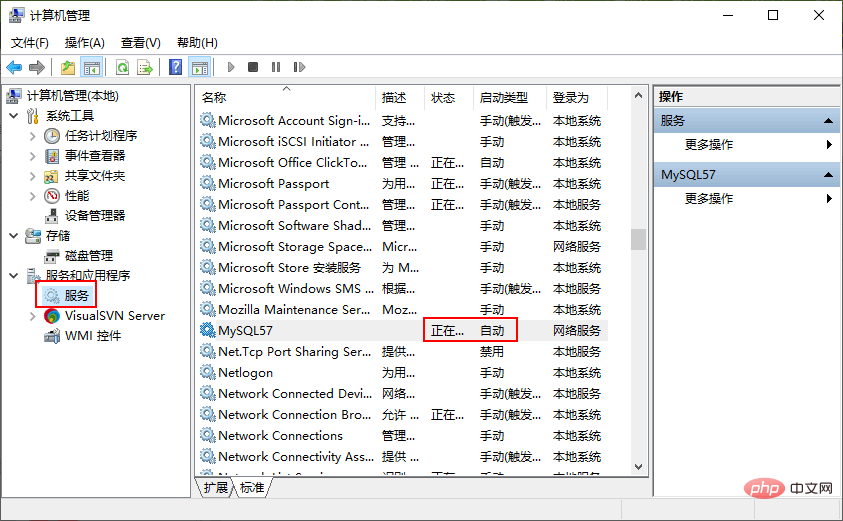The image size is (843, 521).
Task: Toggle the show/hide action pane icon
Action: coord(200,67)
